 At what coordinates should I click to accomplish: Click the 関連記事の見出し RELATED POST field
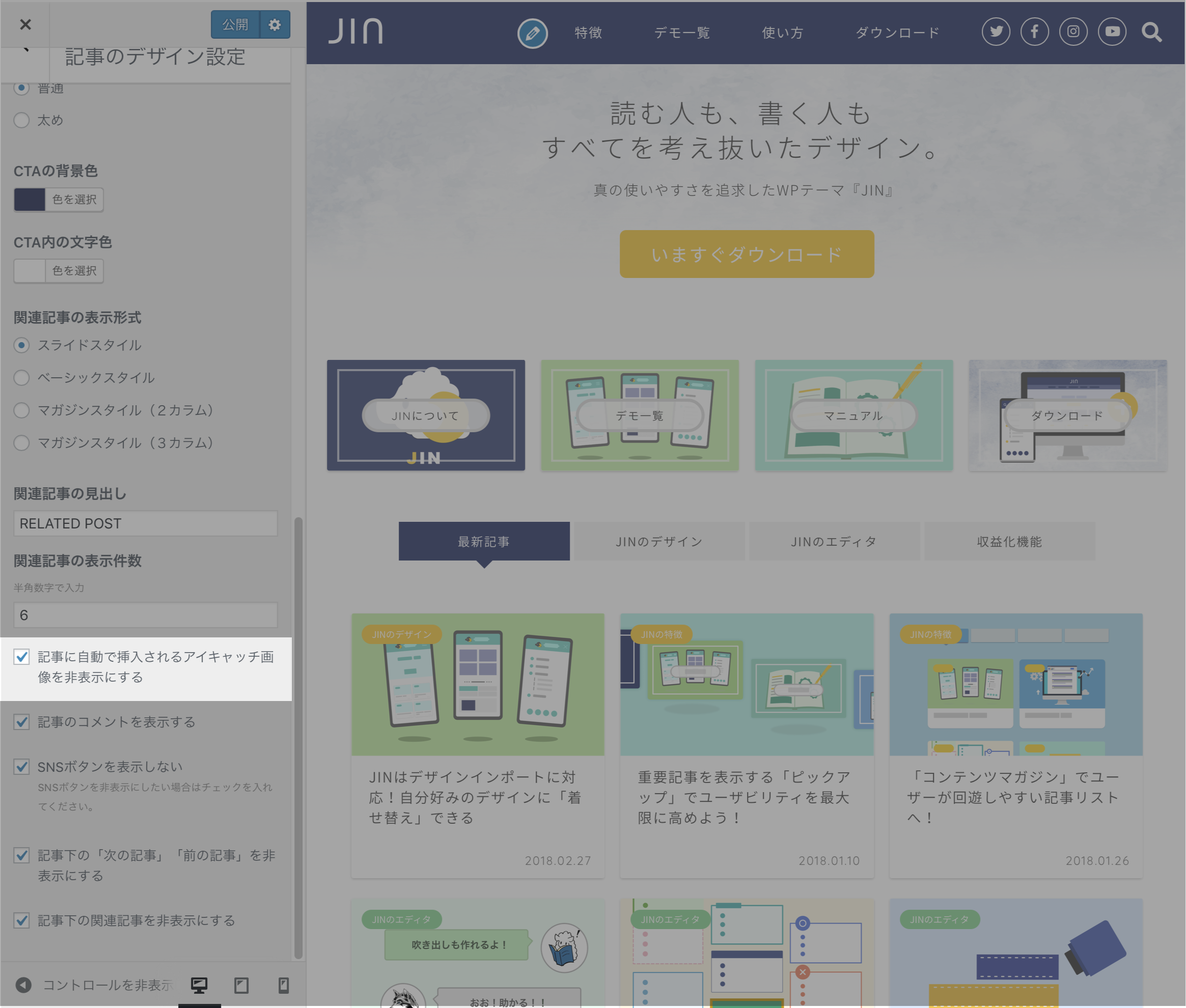[x=146, y=523]
